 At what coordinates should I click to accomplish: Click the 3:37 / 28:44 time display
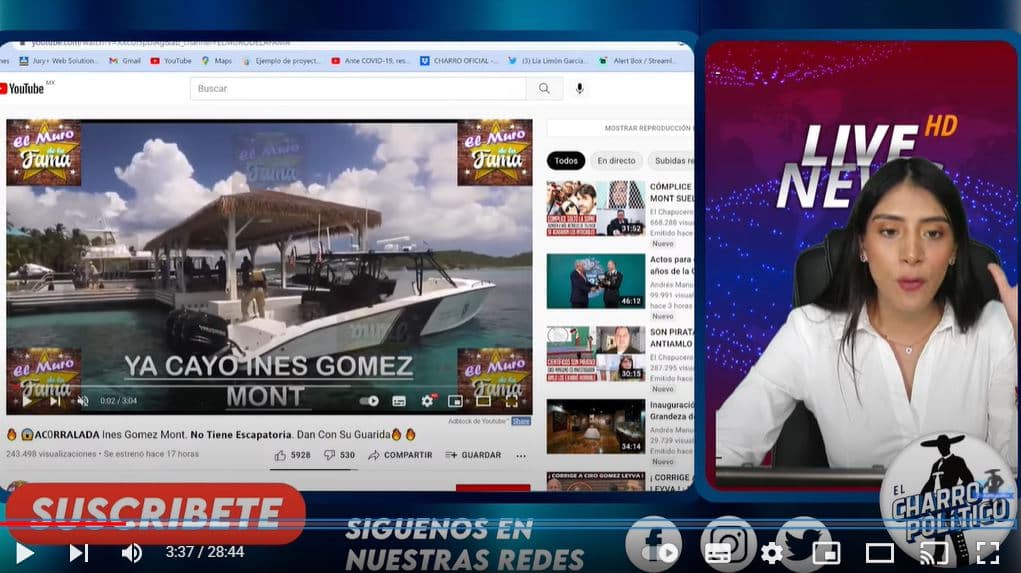204,552
